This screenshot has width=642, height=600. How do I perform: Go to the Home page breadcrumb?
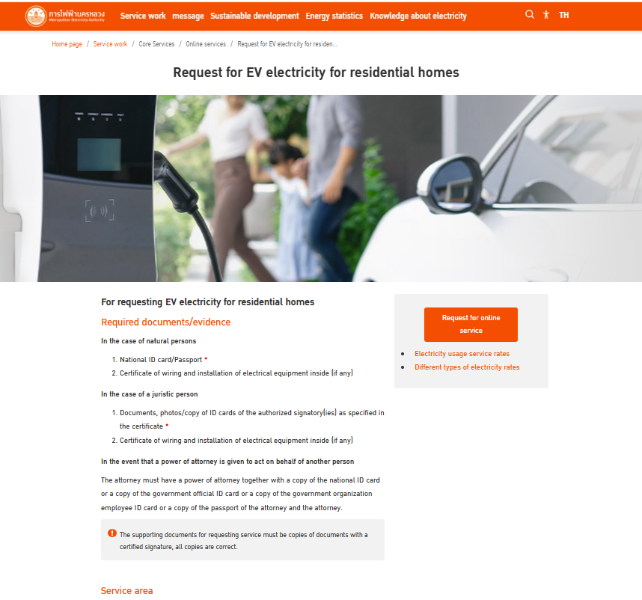pyautogui.click(x=67, y=44)
